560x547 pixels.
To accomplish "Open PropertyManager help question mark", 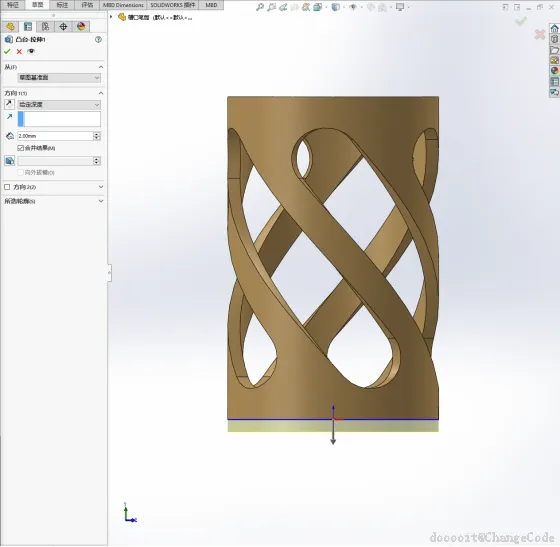I will pos(98,40).
